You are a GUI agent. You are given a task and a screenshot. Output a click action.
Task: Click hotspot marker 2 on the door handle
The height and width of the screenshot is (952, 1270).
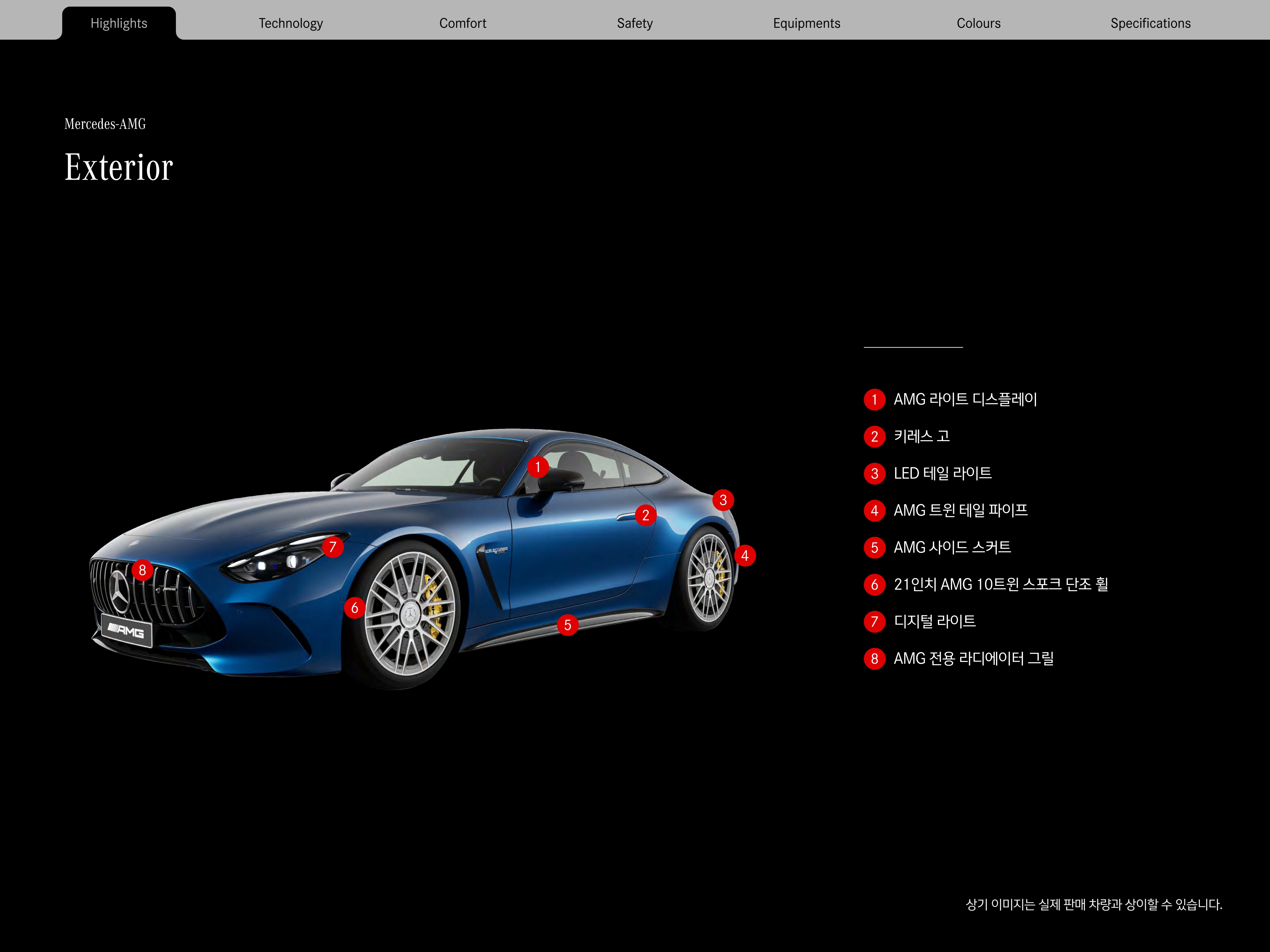645,515
